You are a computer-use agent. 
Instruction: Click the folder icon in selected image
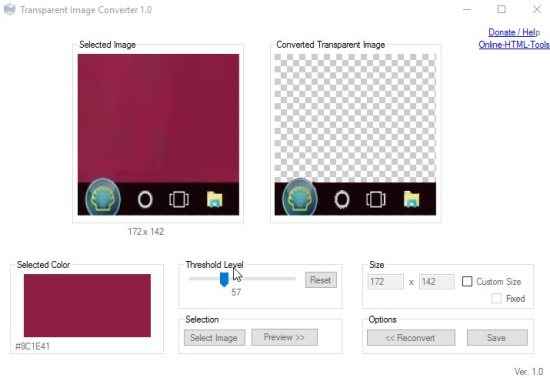[214, 200]
